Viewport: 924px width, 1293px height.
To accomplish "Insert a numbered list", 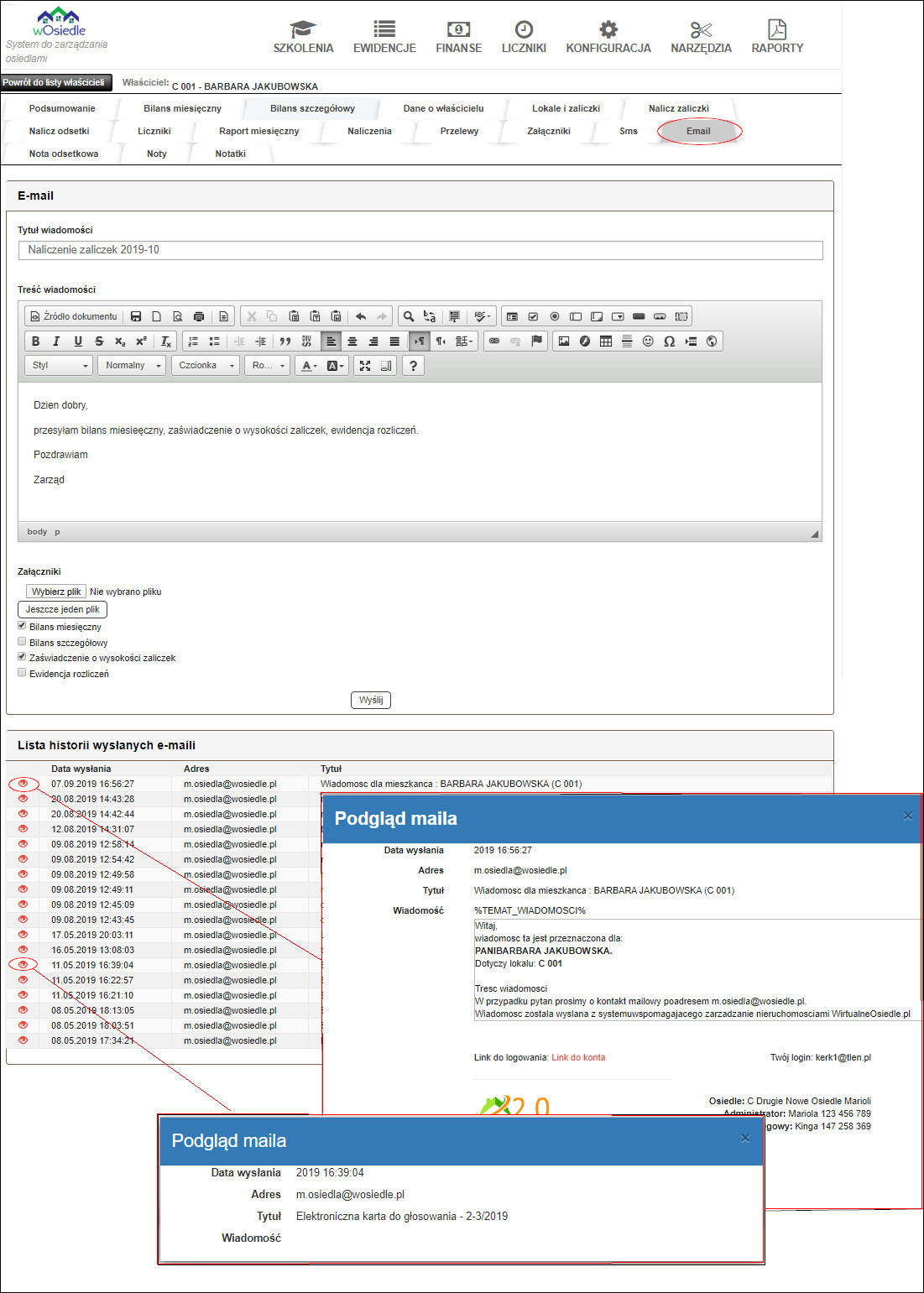I will tap(193, 341).
